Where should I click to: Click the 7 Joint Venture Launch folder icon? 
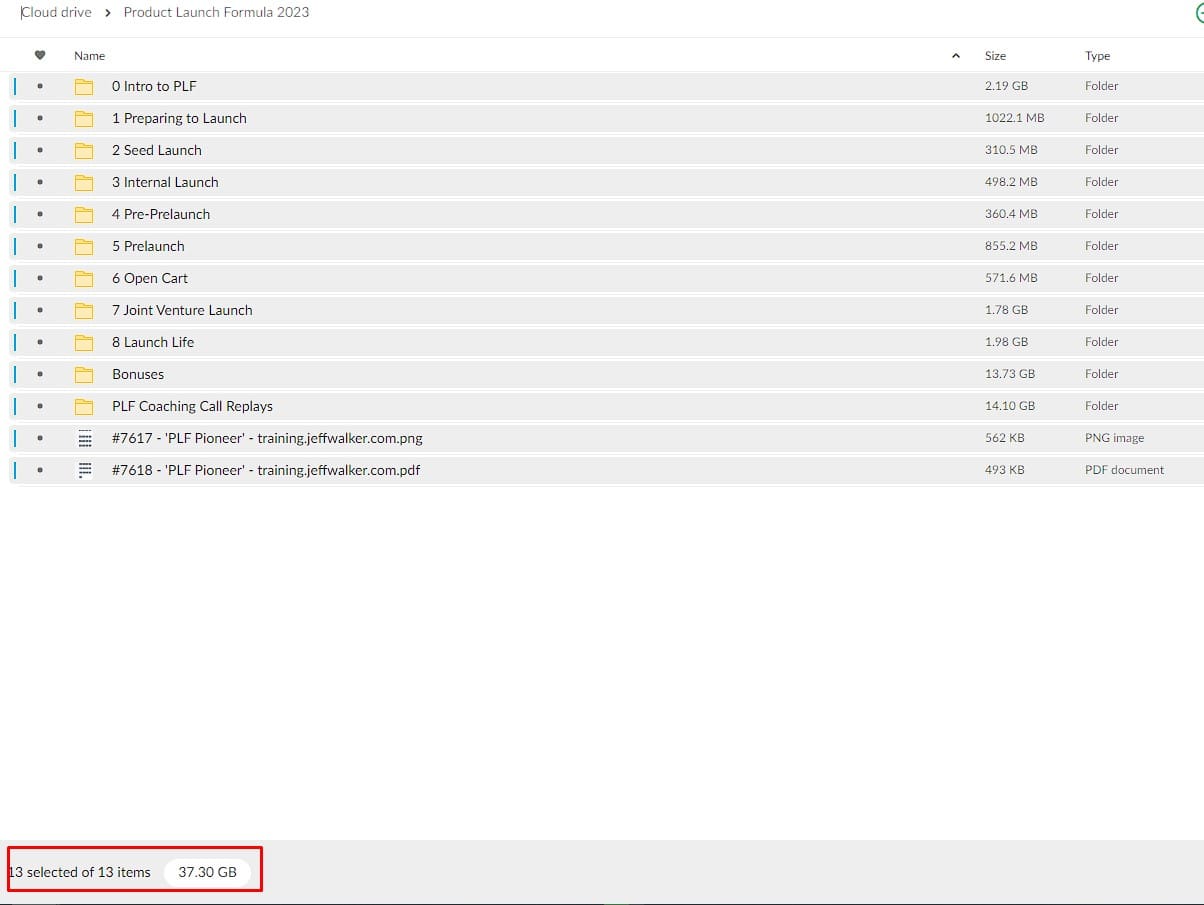(84, 310)
